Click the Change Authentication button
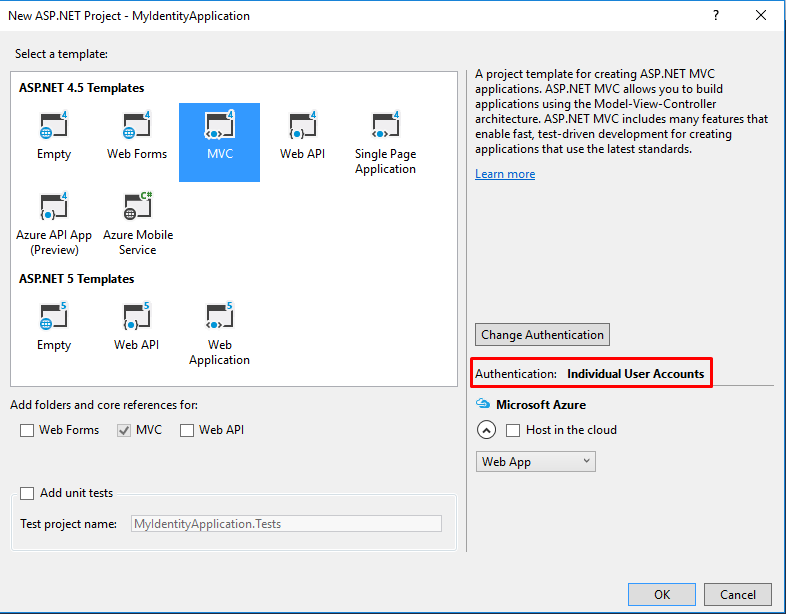 pos(542,334)
